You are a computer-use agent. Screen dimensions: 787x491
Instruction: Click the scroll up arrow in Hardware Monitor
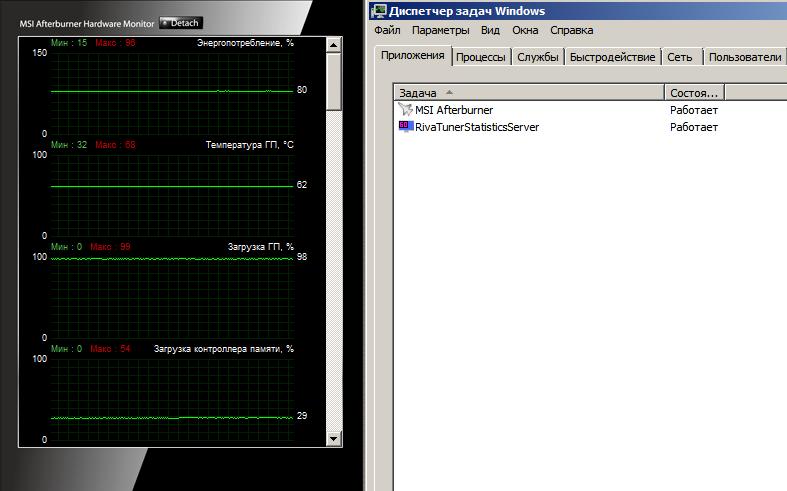(334, 45)
